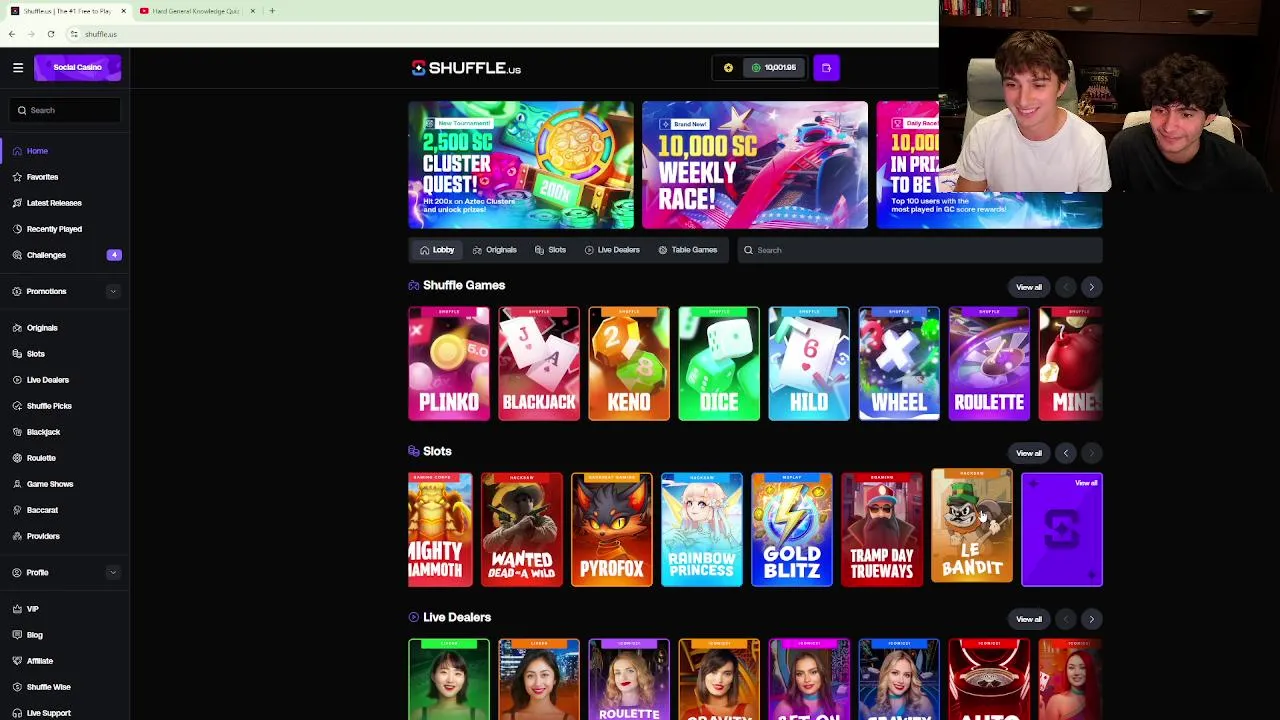
Task: Switch to the Live Dealers tab
Action: 612,250
